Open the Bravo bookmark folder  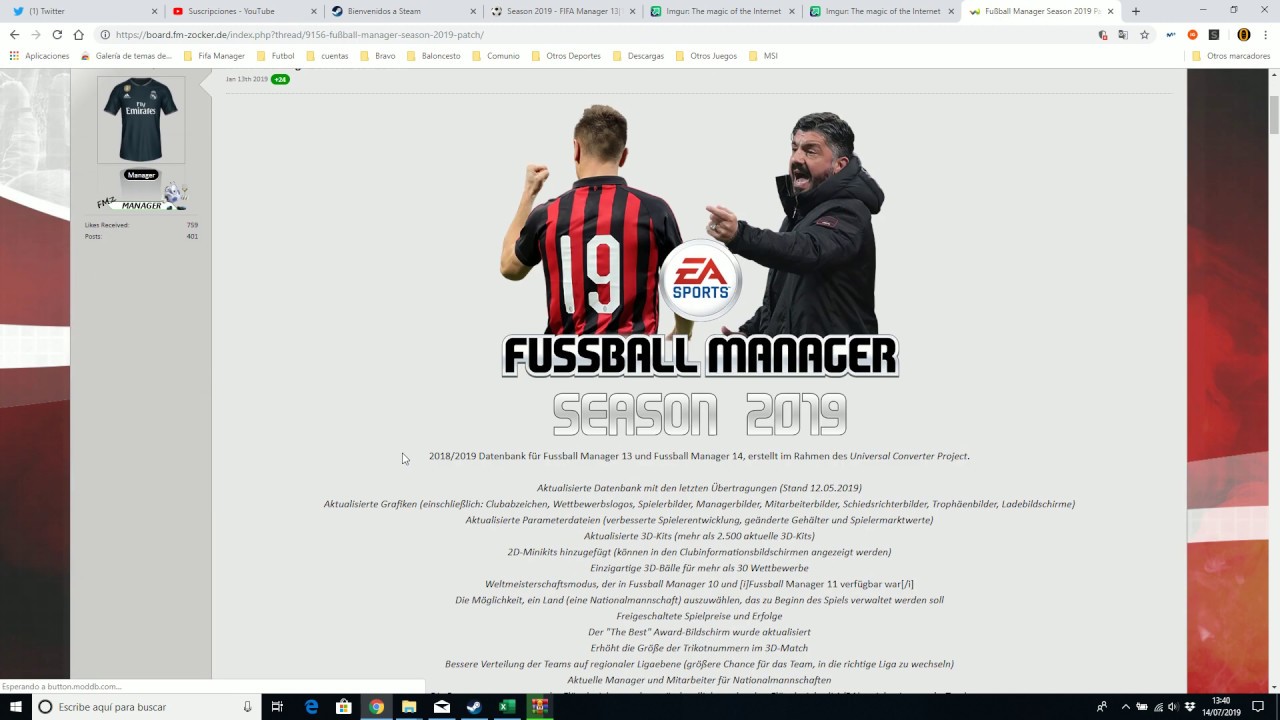tap(378, 56)
